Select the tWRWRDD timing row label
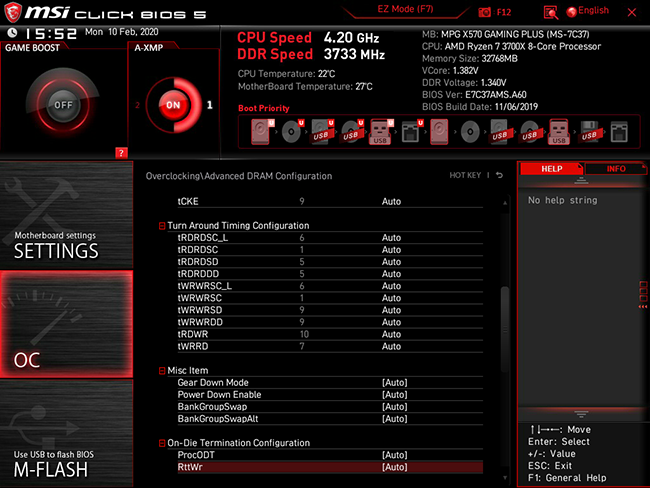 [x=200, y=322]
